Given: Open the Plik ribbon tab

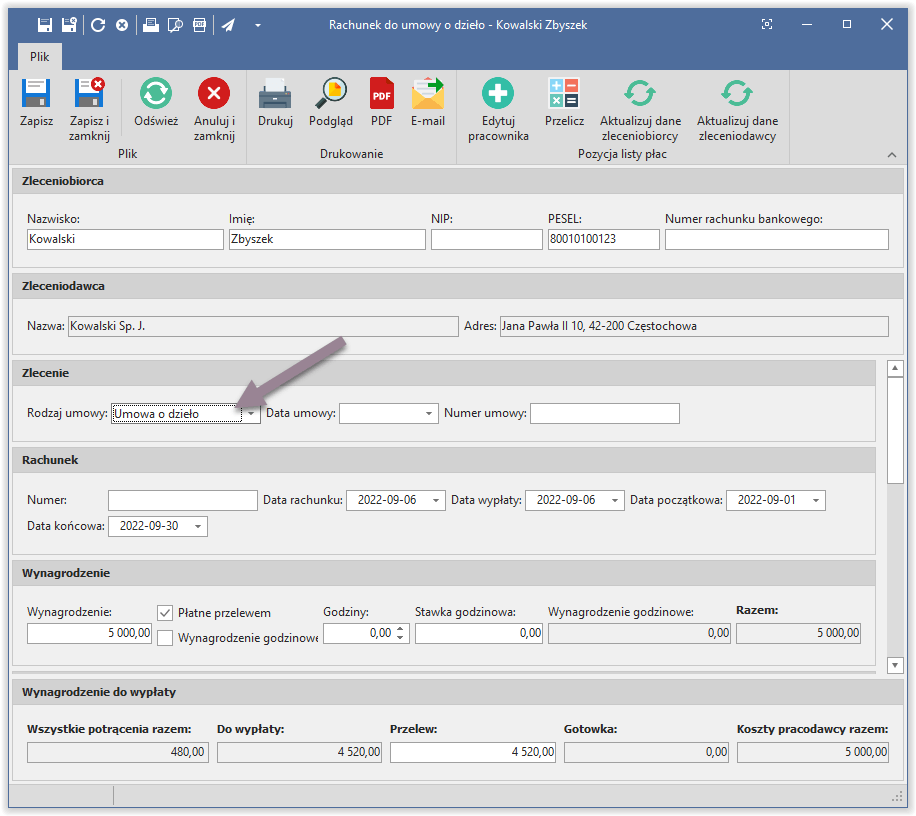Looking at the screenshot, I should tap(39, 57).
